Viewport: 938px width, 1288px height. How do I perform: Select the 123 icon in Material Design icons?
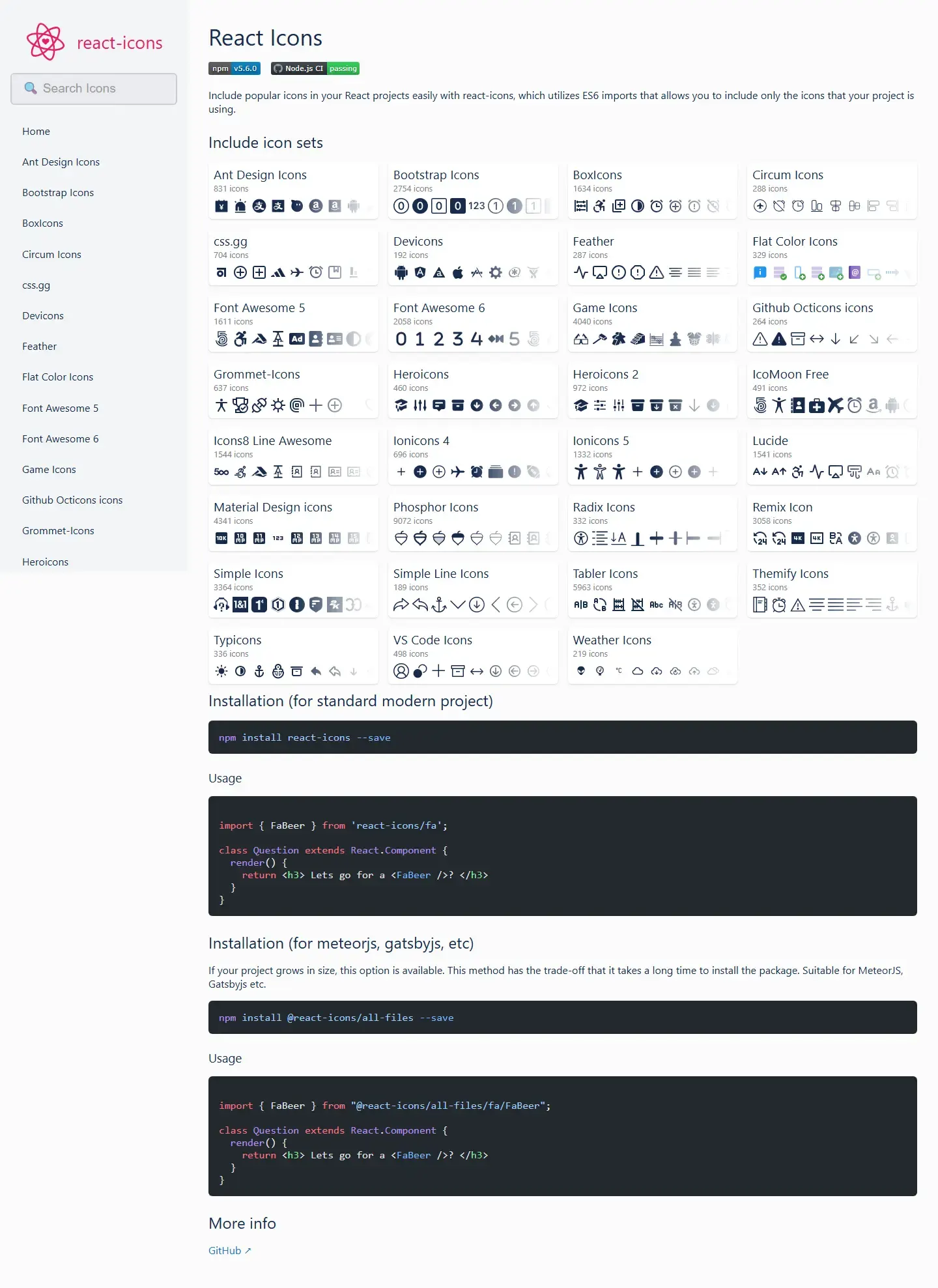[x=278, y=538]
